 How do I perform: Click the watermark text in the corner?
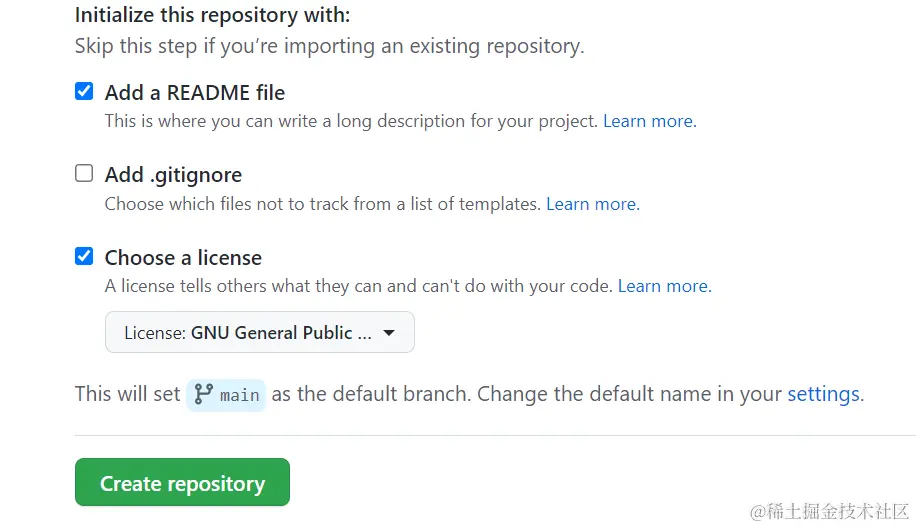[x=830, y=512]
